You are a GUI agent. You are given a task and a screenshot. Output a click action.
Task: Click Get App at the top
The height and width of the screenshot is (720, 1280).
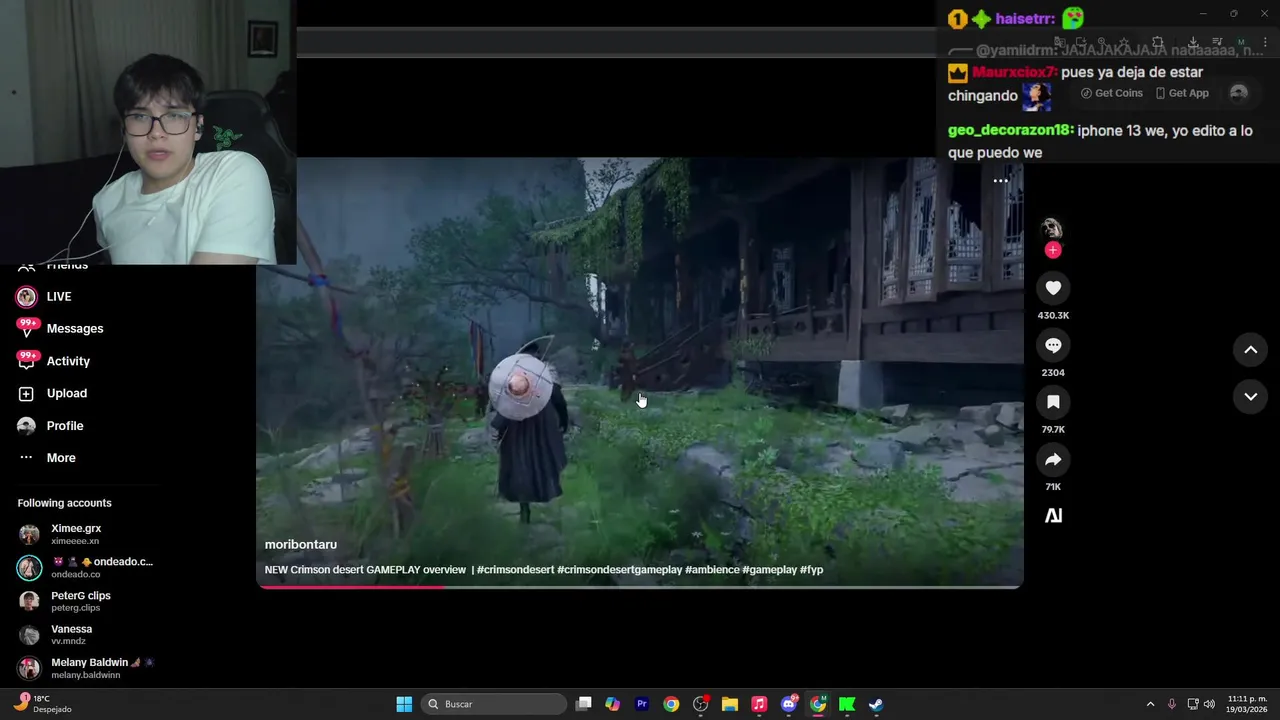[1182, 93]
